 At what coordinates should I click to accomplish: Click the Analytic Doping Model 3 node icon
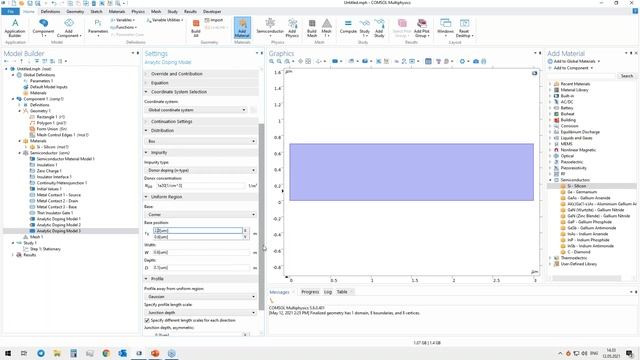click(x=33, y=231)
